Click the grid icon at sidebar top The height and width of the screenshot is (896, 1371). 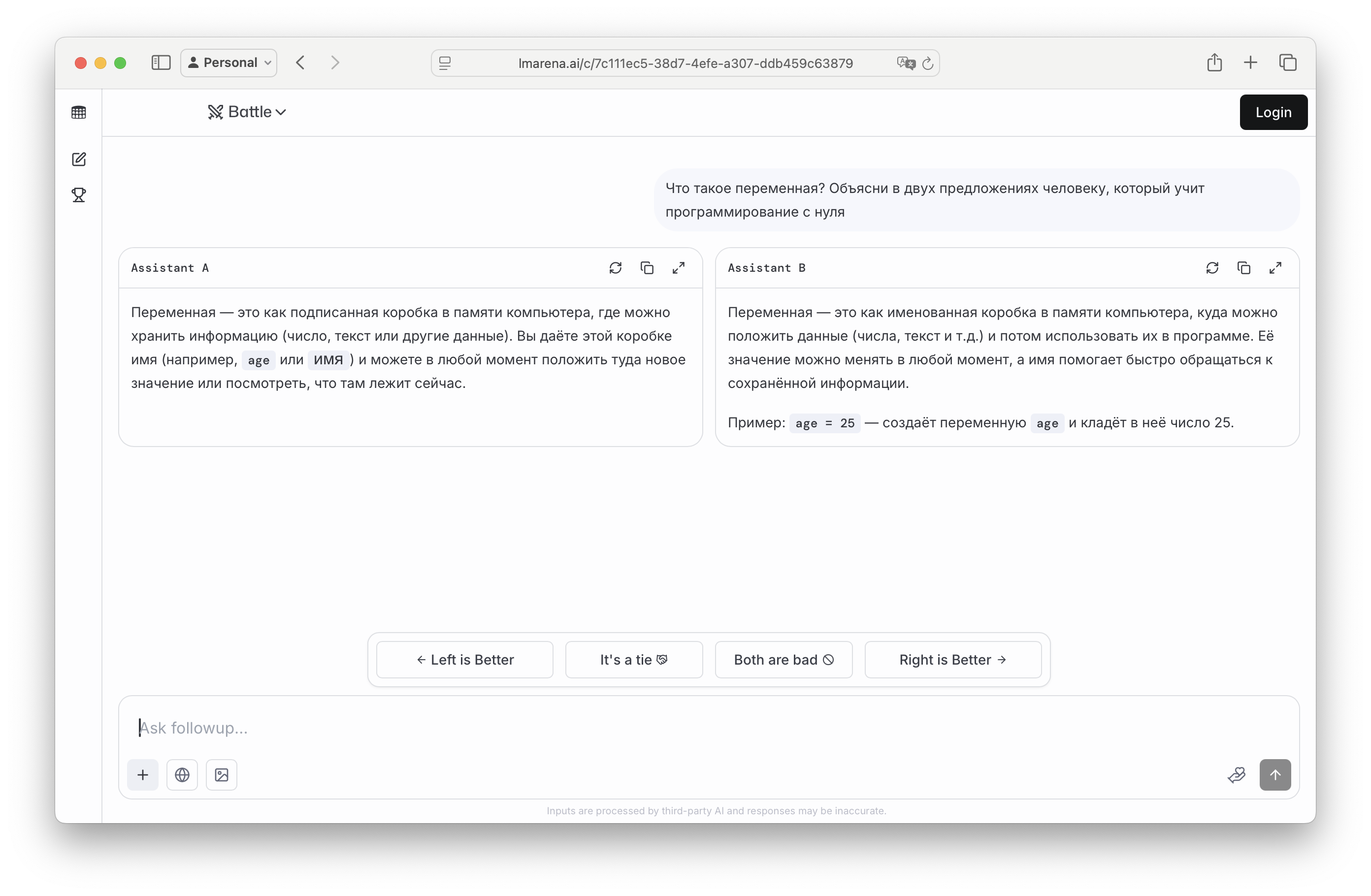click(x=79, y=112)
